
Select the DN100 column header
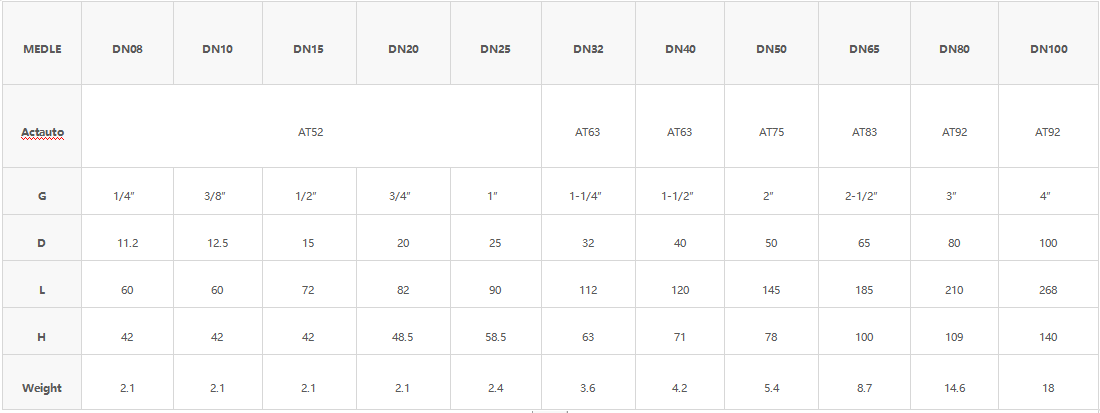tap(1048, 49)
